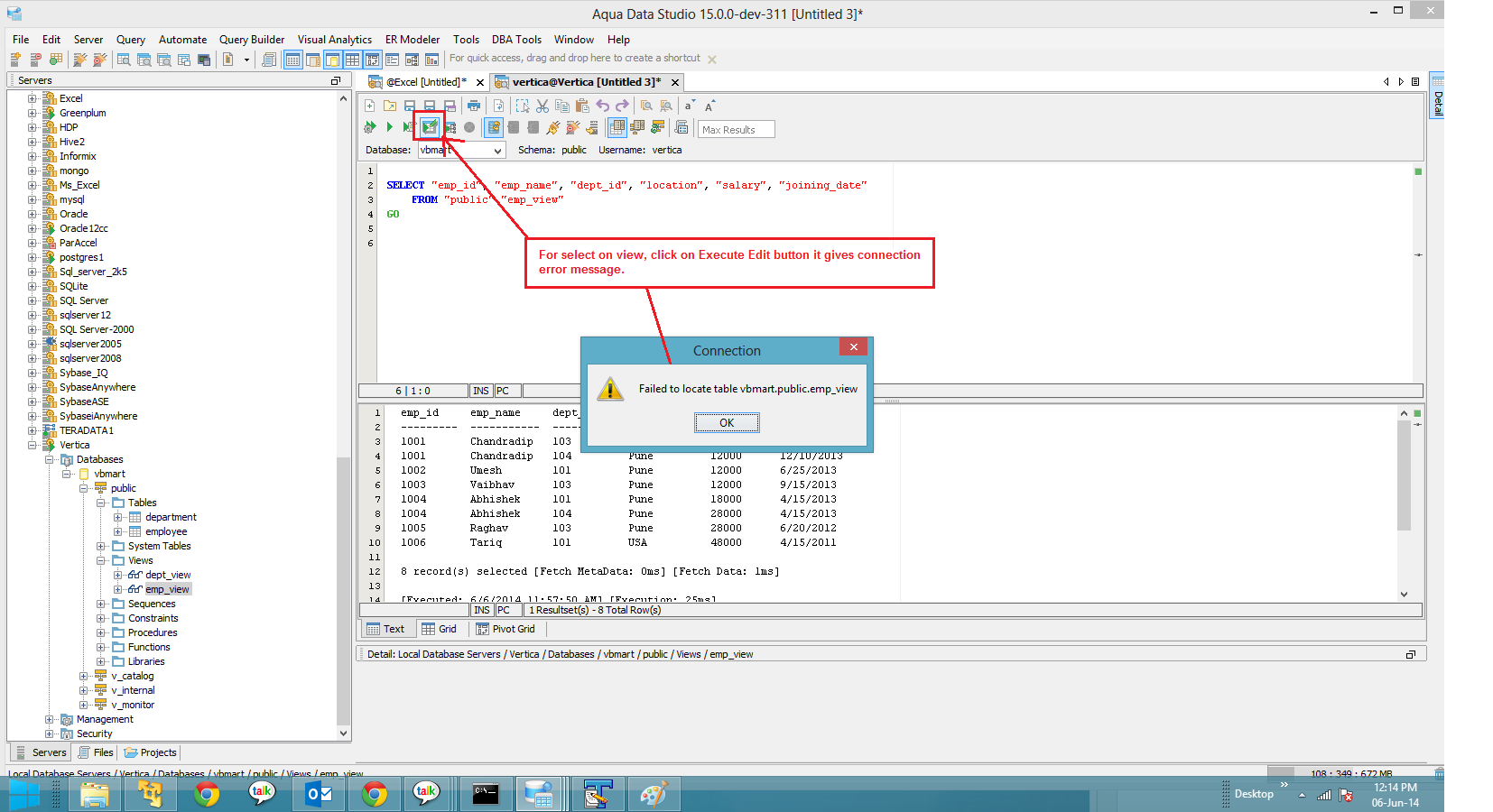Switch to the Grid results tab
This screenshot has height=812, width=1493.
[x=440, y=629]
